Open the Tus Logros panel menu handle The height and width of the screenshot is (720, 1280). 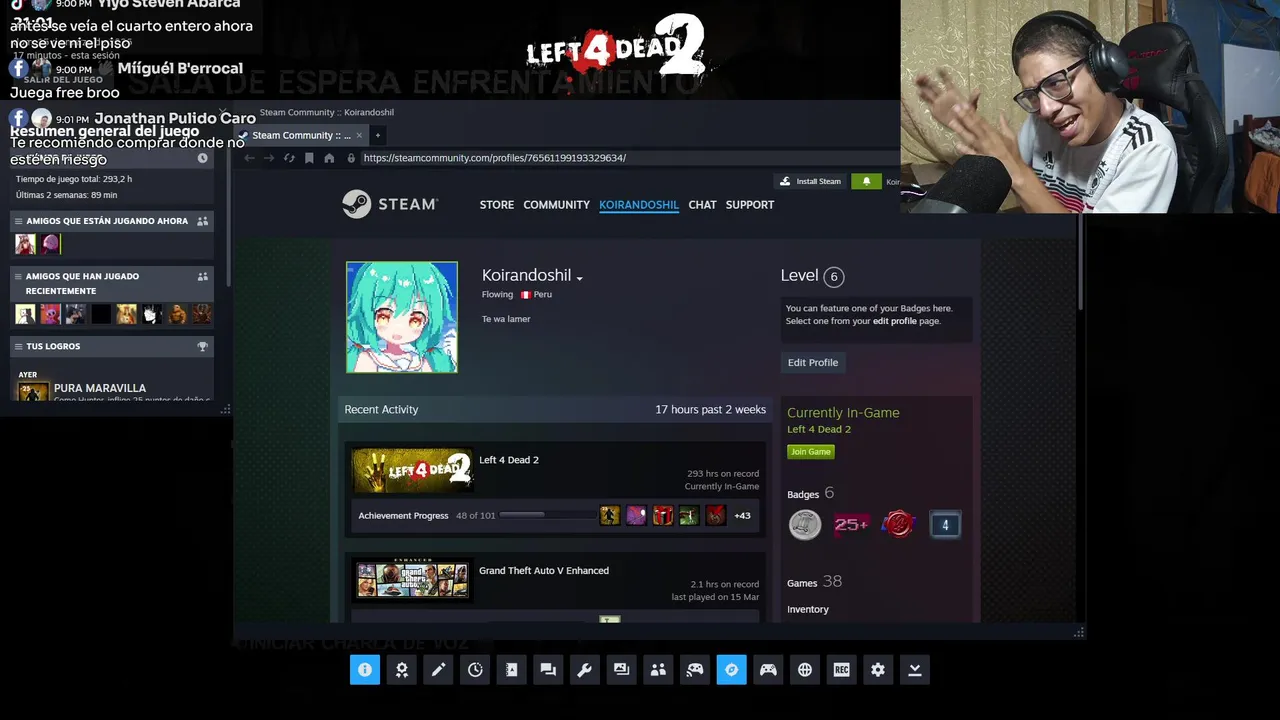(18, 346)
